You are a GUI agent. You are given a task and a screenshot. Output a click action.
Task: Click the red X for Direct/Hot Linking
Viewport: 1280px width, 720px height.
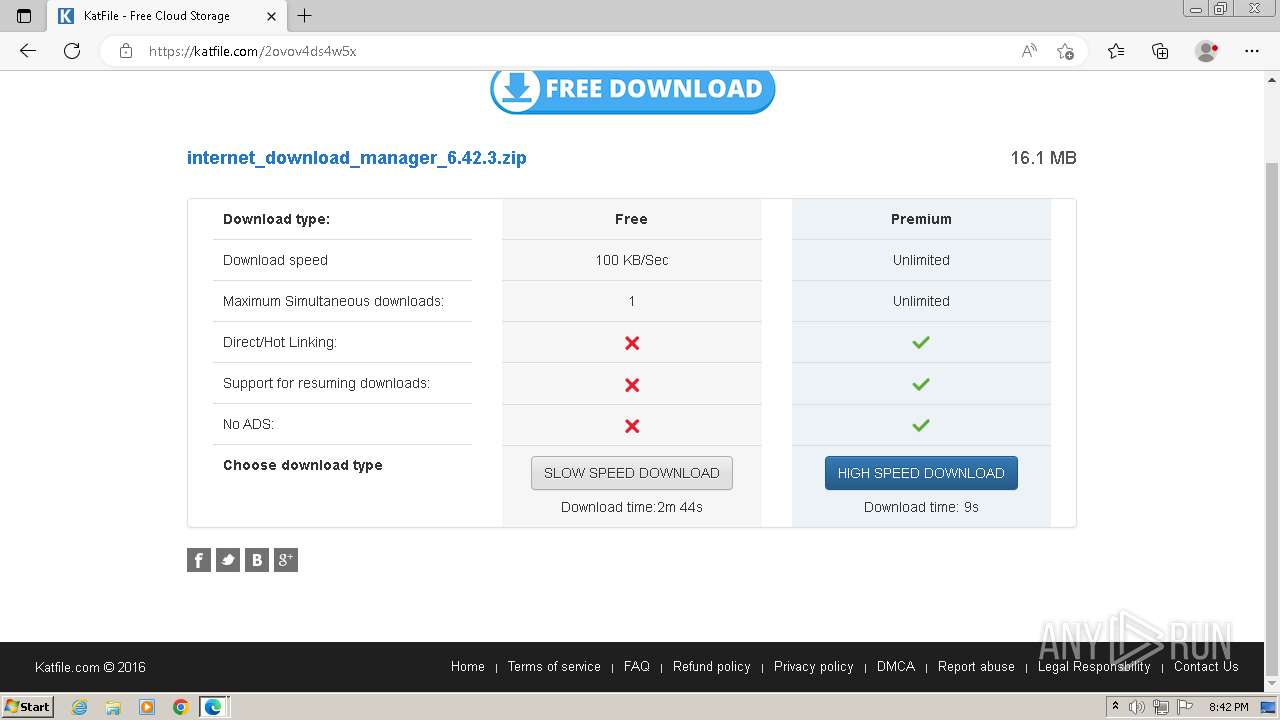pyautogui.click(x=632, y=343)
